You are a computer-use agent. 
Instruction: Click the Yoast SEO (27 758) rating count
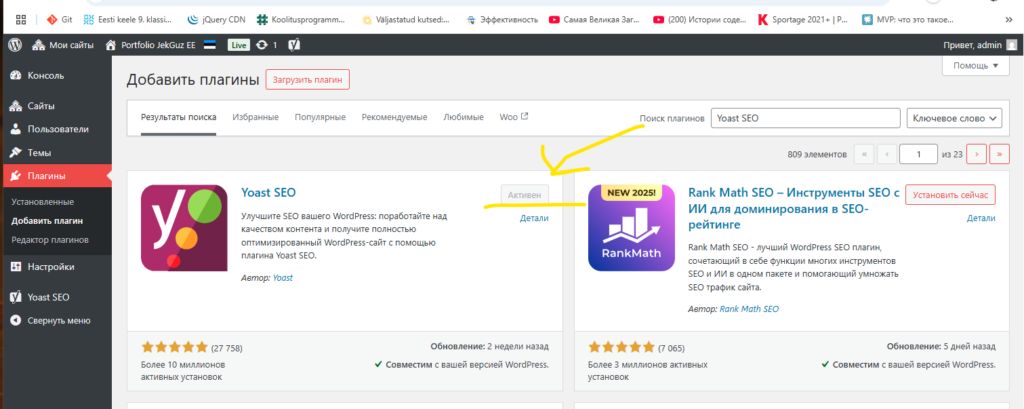[227, 348]
